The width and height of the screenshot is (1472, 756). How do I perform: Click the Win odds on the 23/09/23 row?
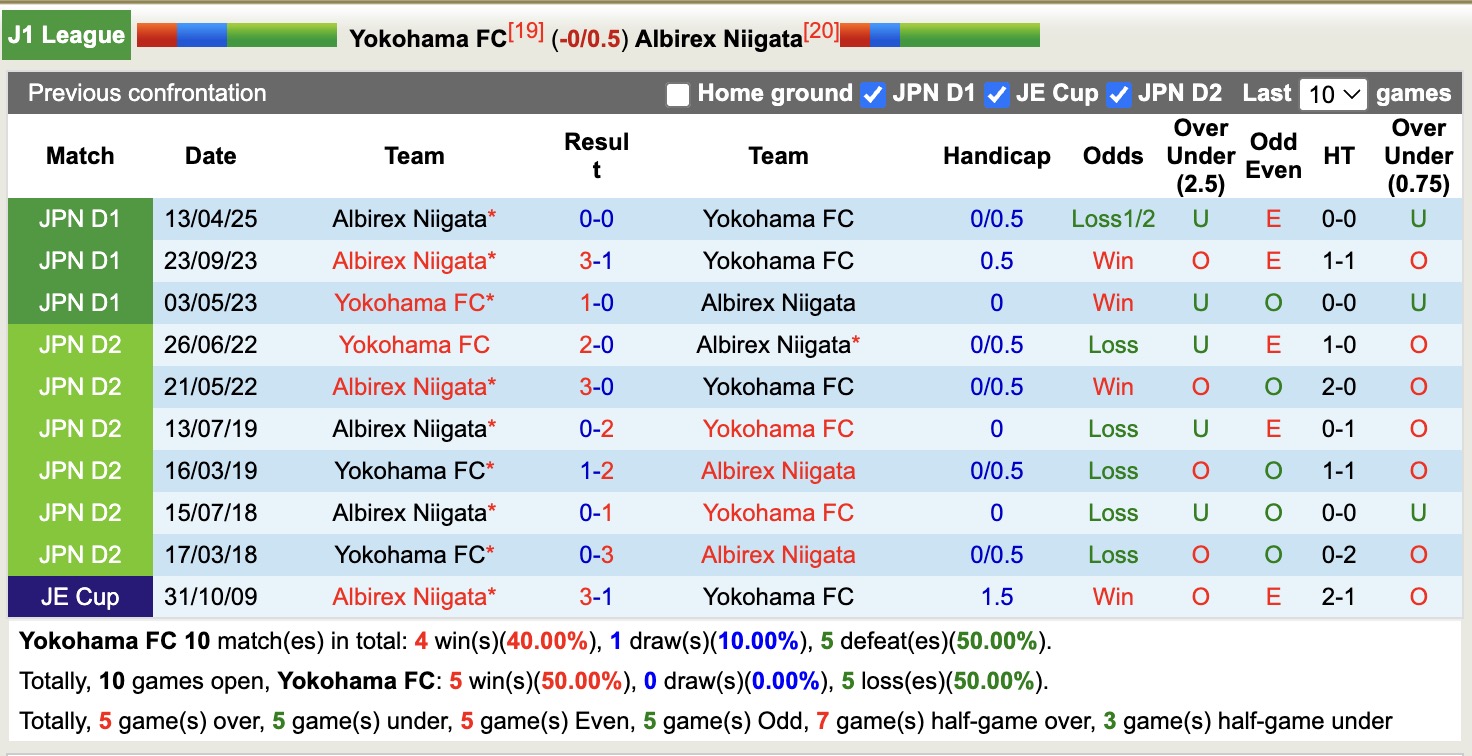point(1112,260)
